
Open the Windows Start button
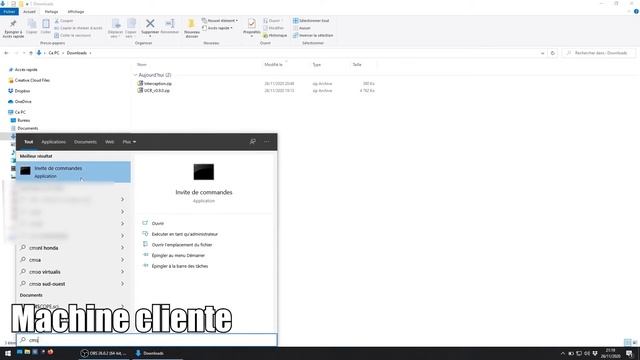coord(7,353)
